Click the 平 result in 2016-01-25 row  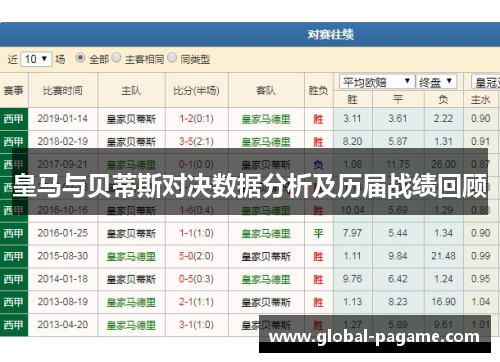[318, 234]
